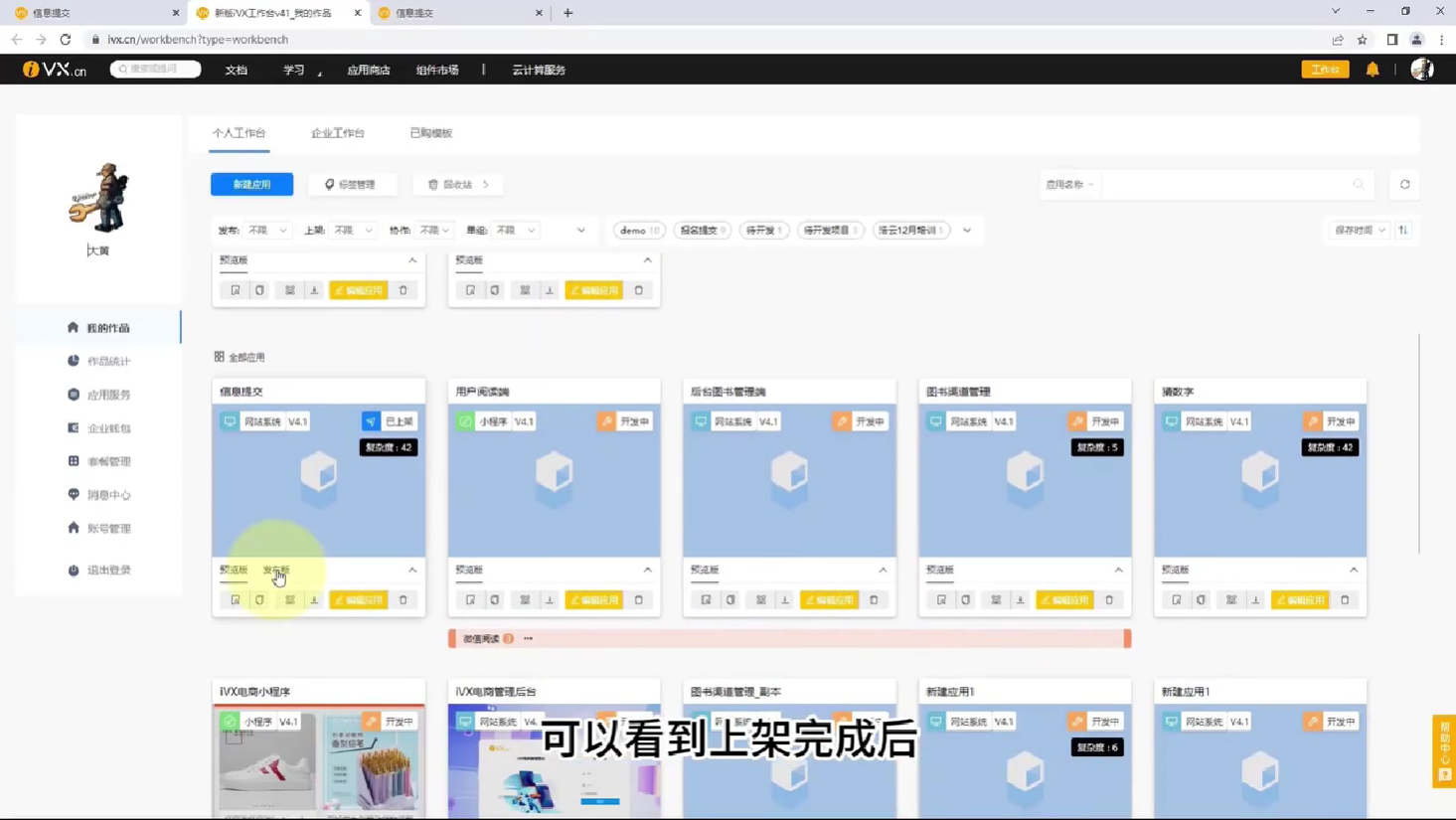This screenshot has height=820, width=1456.
Task: Open 文档 in the top navigation
Action: (237, 70)
